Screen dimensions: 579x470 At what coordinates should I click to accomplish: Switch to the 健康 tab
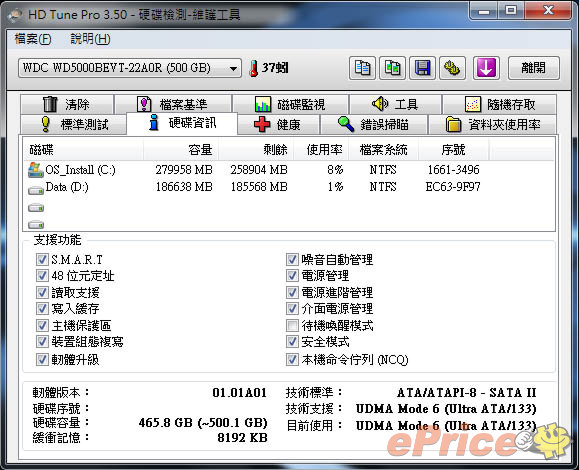tap(278, 124)
